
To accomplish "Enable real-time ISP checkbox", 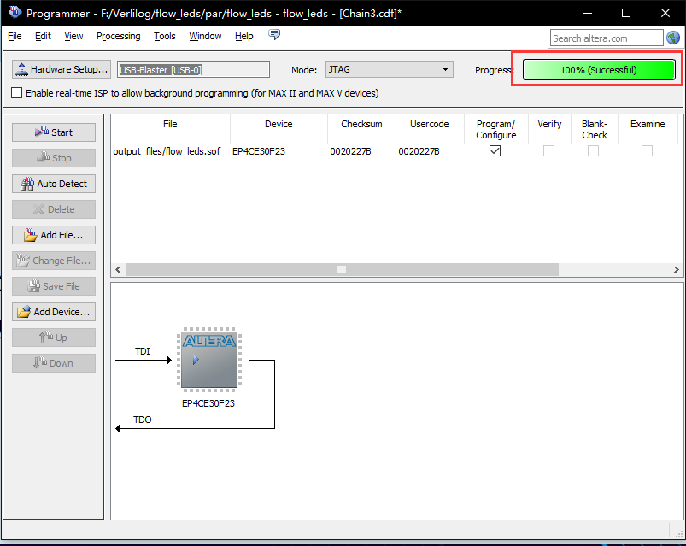I will pos(16,93).
